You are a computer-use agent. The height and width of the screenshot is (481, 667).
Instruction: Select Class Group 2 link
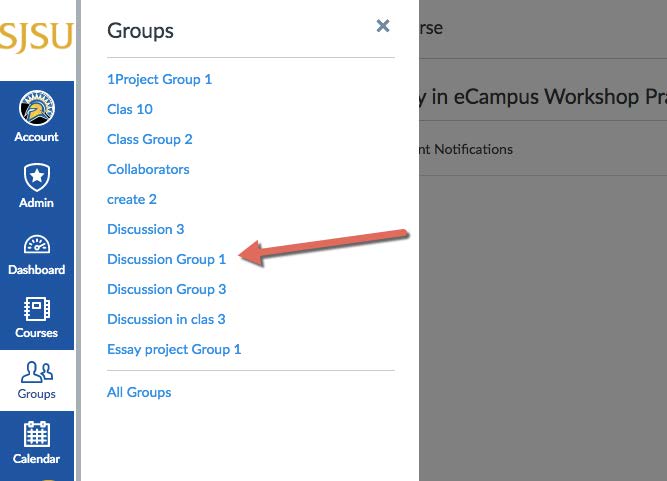coord(150,139)
